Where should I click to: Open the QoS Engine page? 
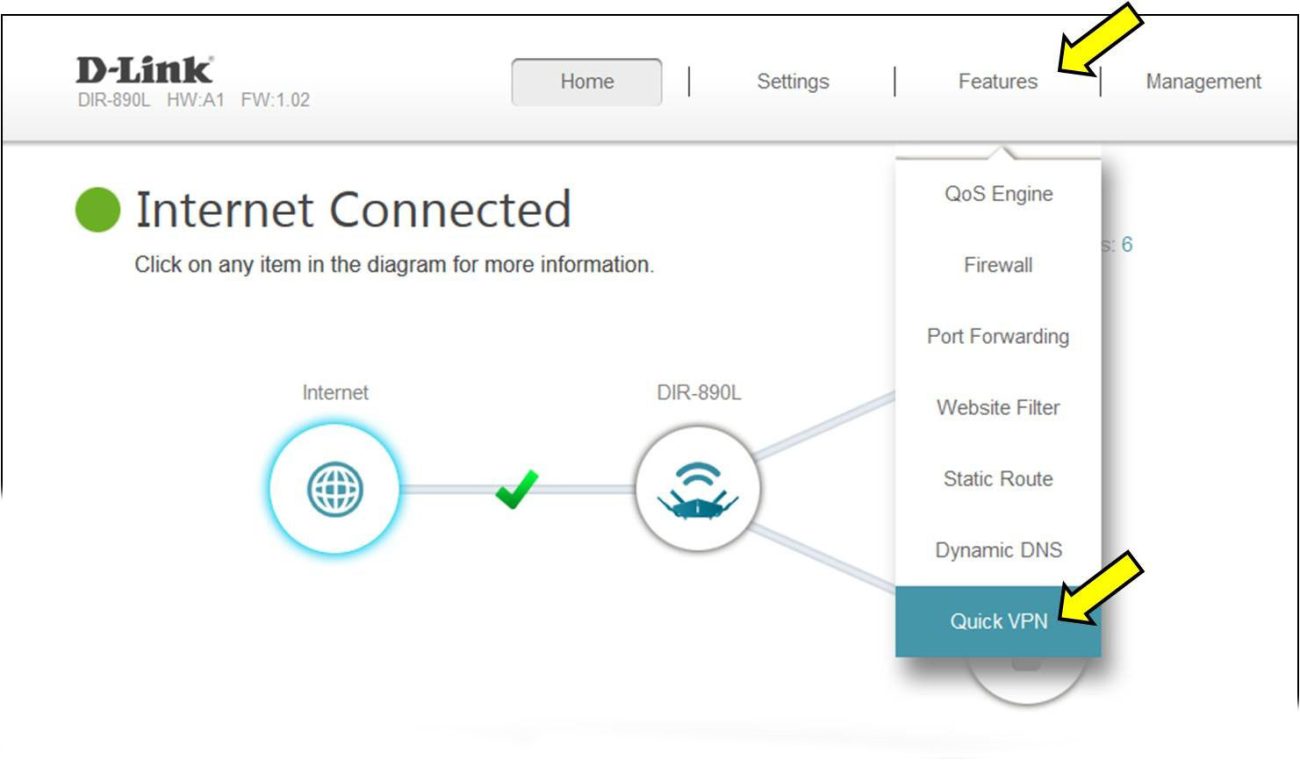pos(997,194)
